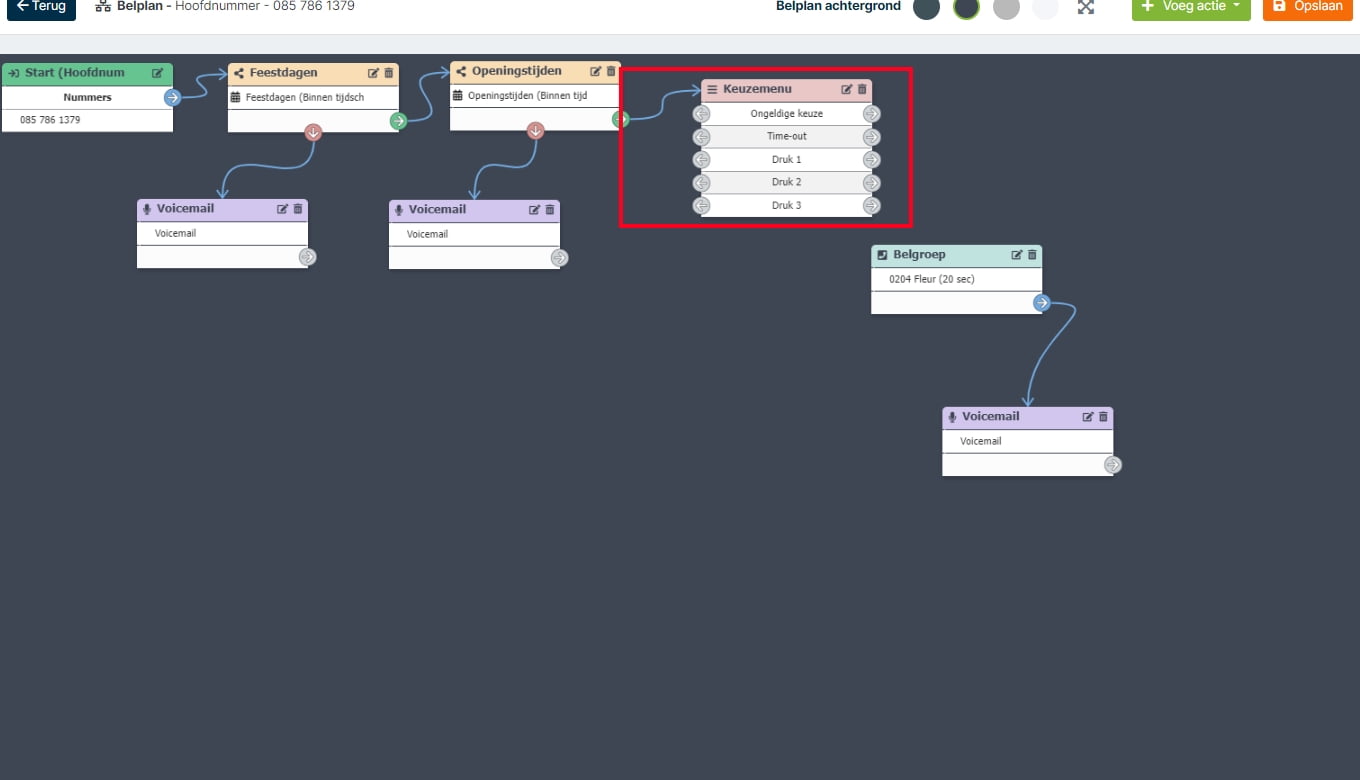Edit the Feestdagen node
1360x780 pixels.
coord(374,73)
